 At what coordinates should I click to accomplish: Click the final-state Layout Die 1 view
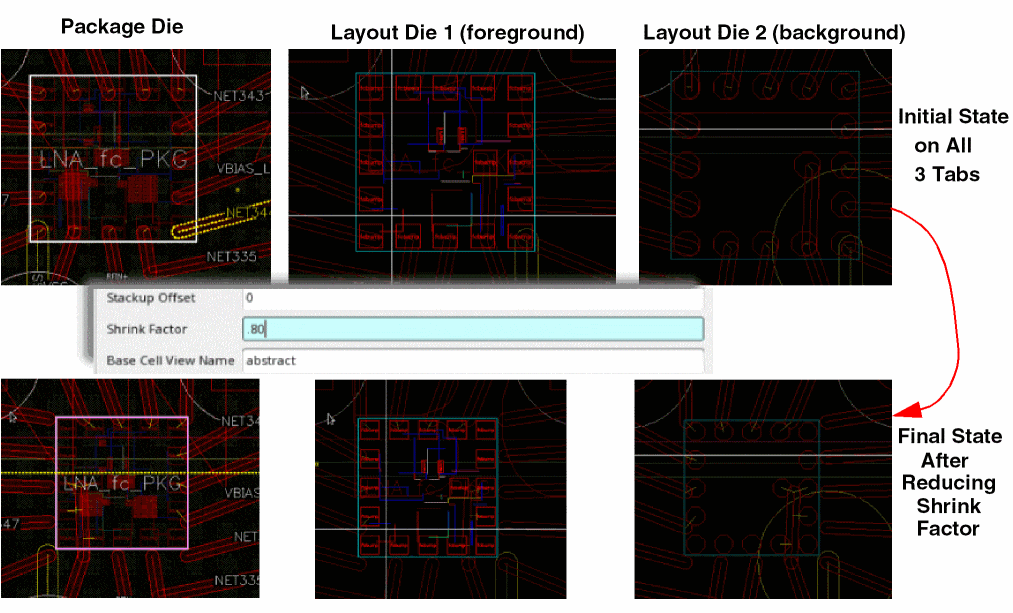tap(441, 489)
